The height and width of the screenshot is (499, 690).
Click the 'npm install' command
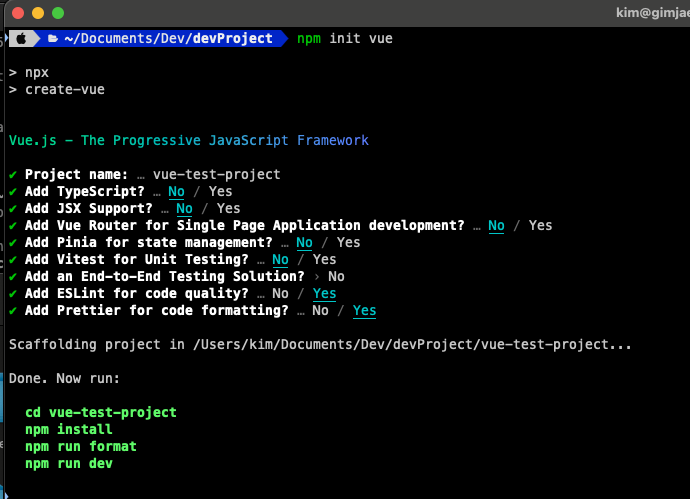click(x=69, y=429)
